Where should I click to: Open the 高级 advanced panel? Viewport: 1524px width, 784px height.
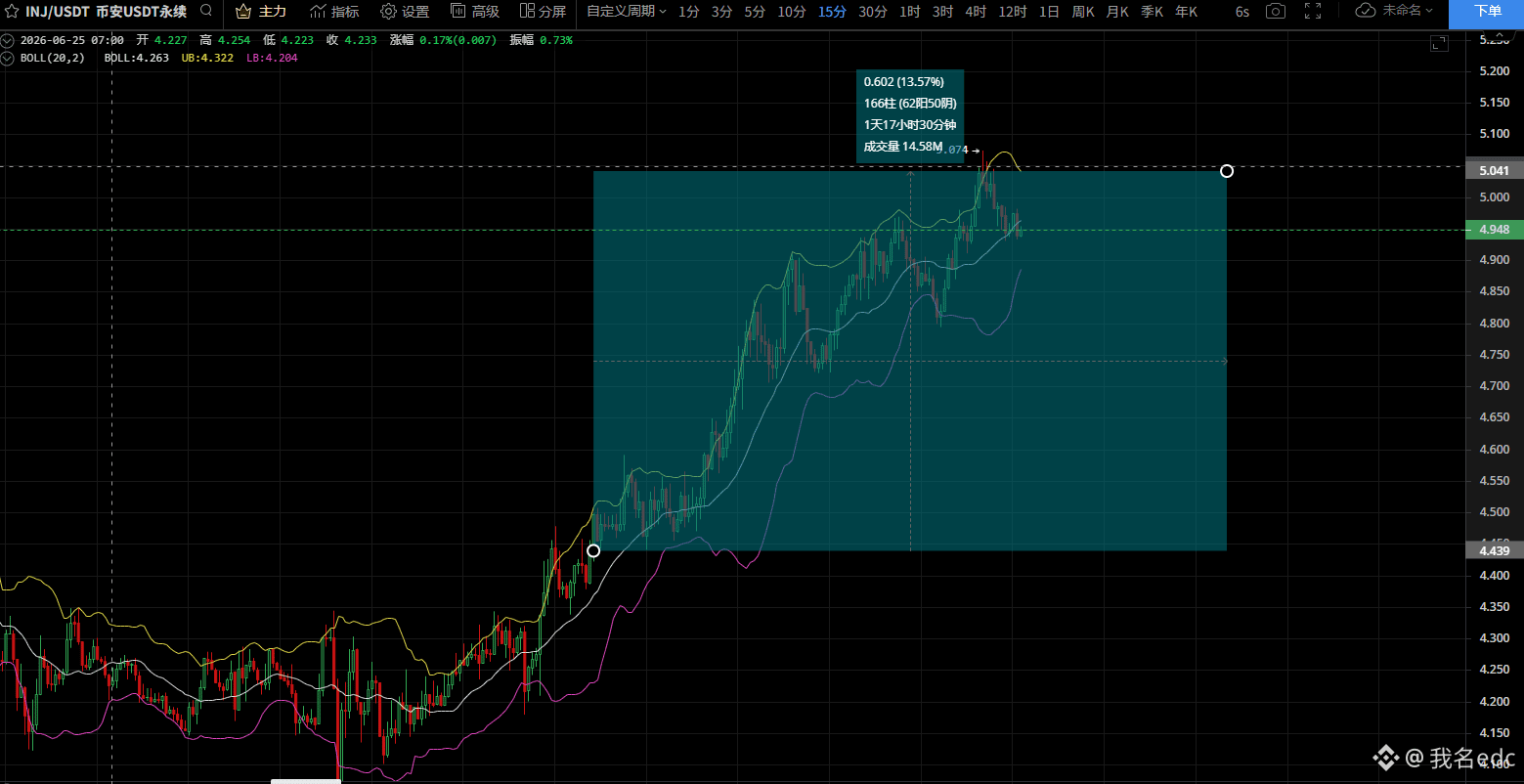click(x=475, y=12)
